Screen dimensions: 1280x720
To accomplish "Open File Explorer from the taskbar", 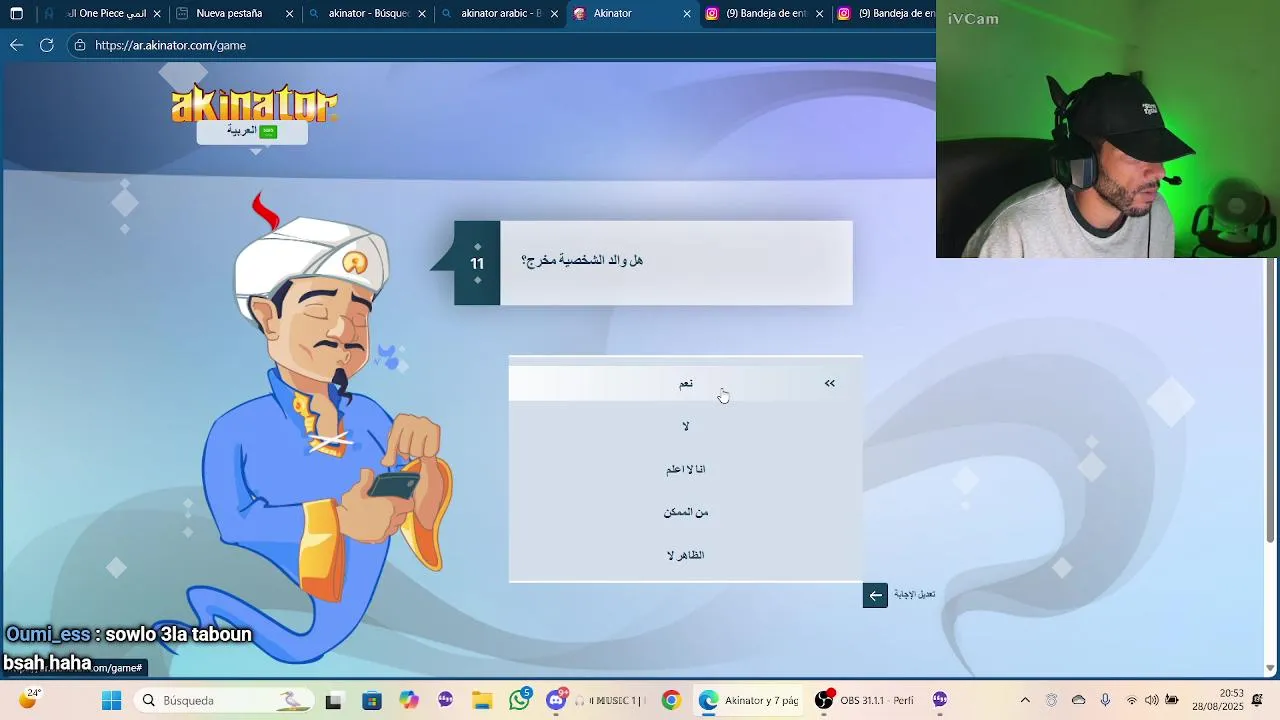I will [482, 700].
